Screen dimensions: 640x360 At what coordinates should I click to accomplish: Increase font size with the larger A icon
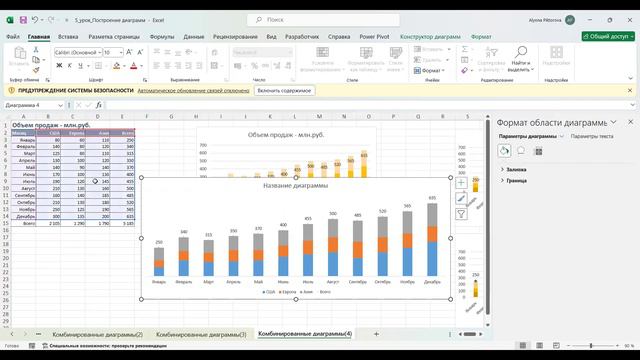pyautogui.click(x=129, y=52)
